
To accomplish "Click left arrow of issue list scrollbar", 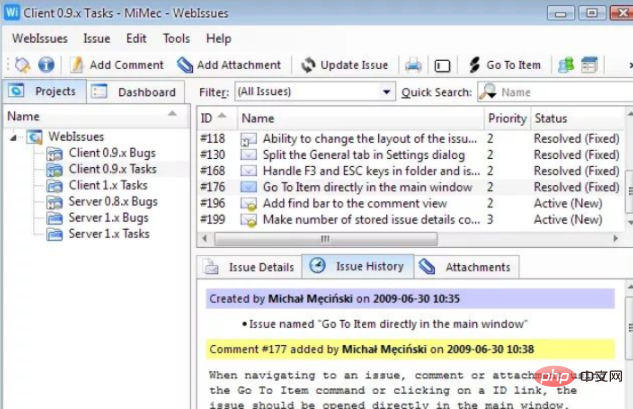I will 205,239.
